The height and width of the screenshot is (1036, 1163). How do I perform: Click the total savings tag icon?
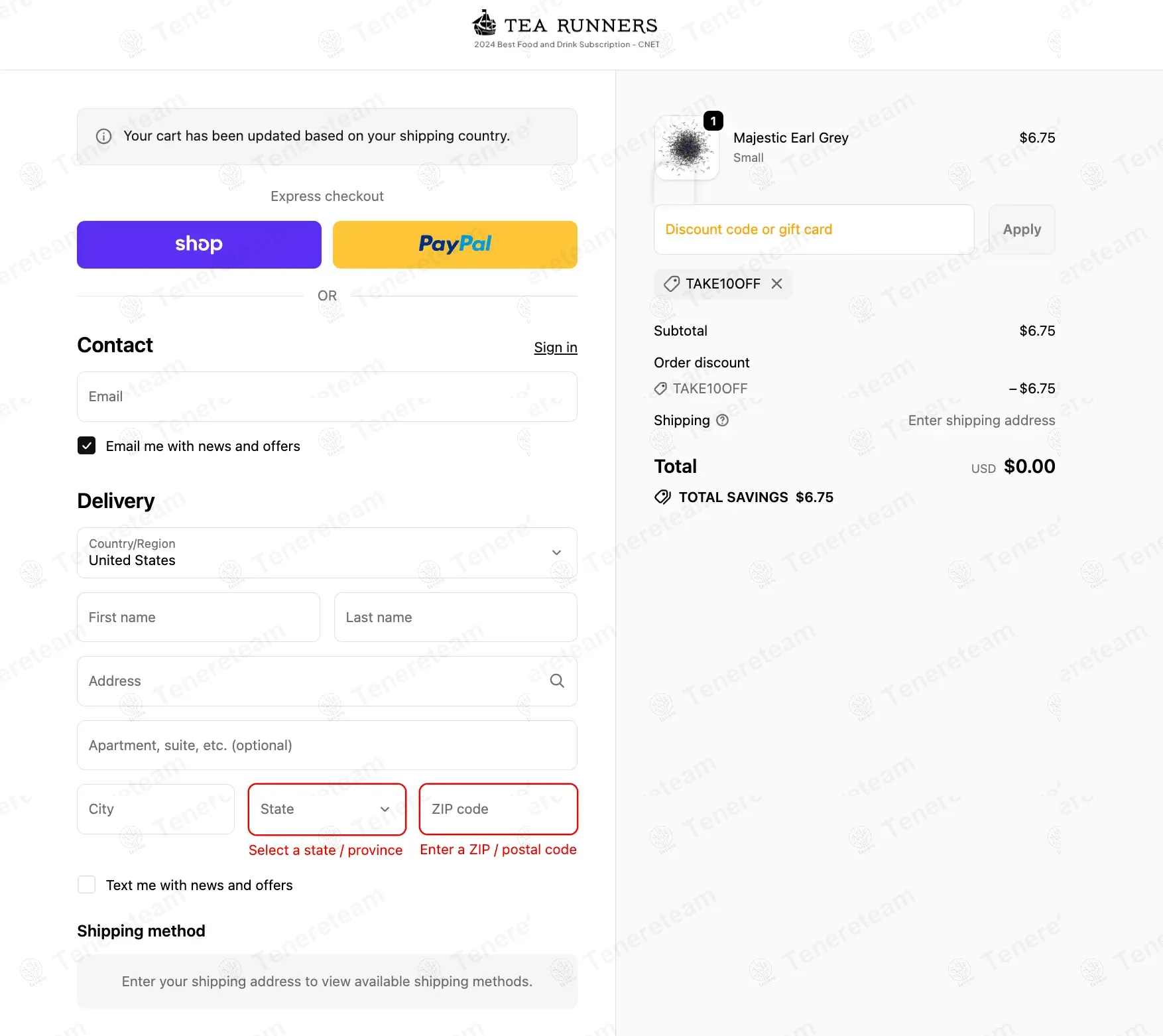(662, 497)
